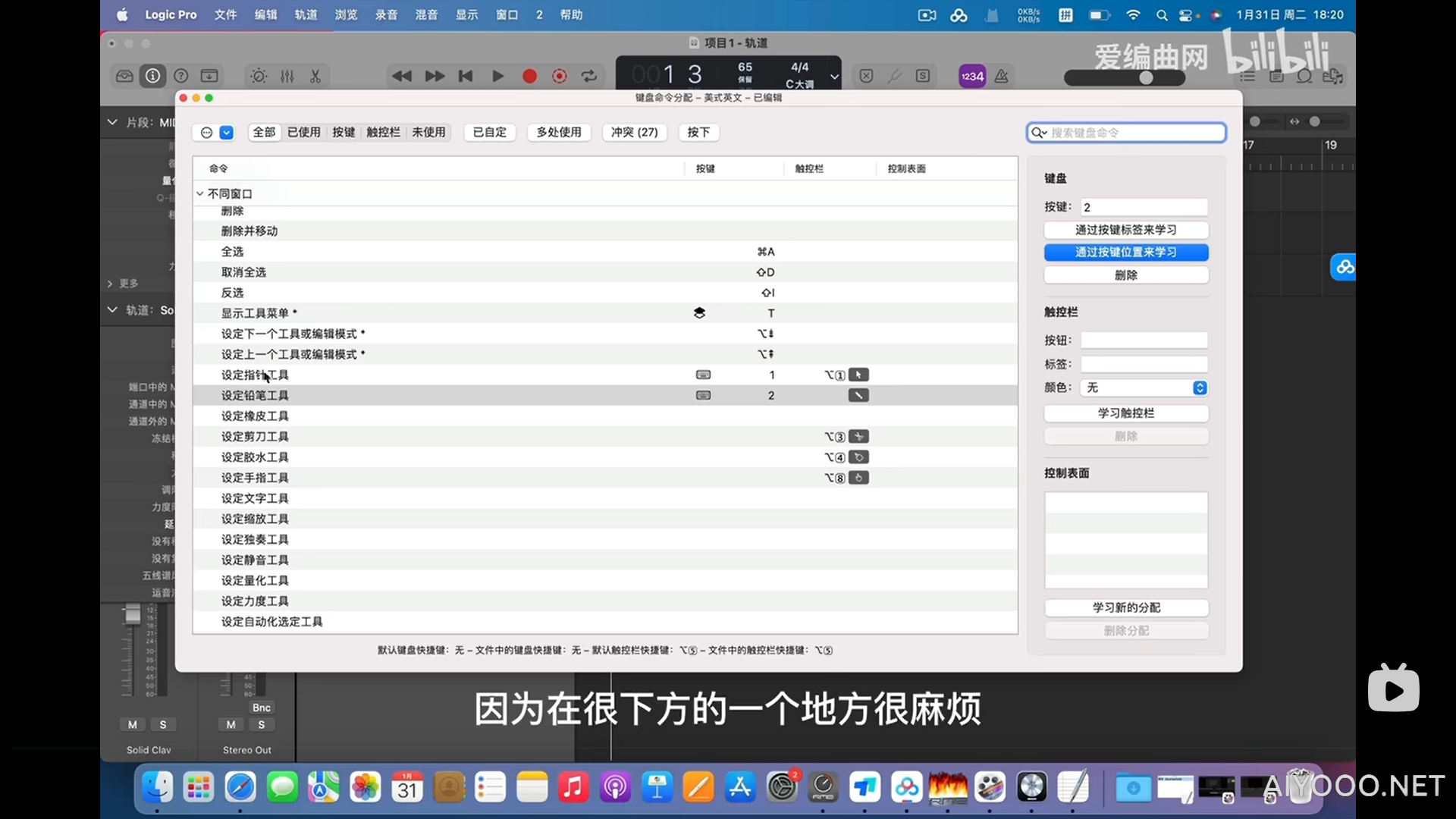Click the pointer touch bar icon in 设定指针工具 row
1456x819 pixels.
pyautogui.click(x=858, y=375)
